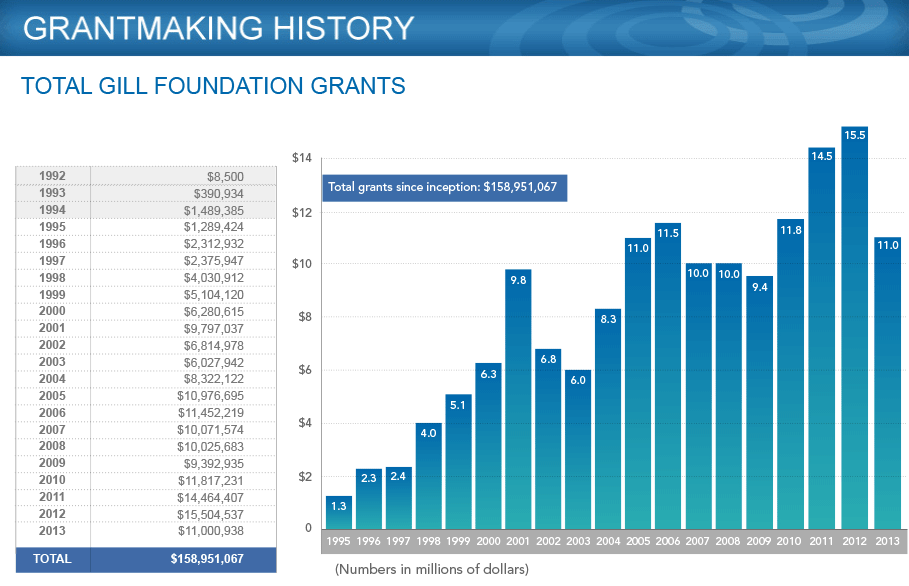Click the 6.8 bar label
The image size is (909, 586).
pyautogui.click(x=548, y=359)
